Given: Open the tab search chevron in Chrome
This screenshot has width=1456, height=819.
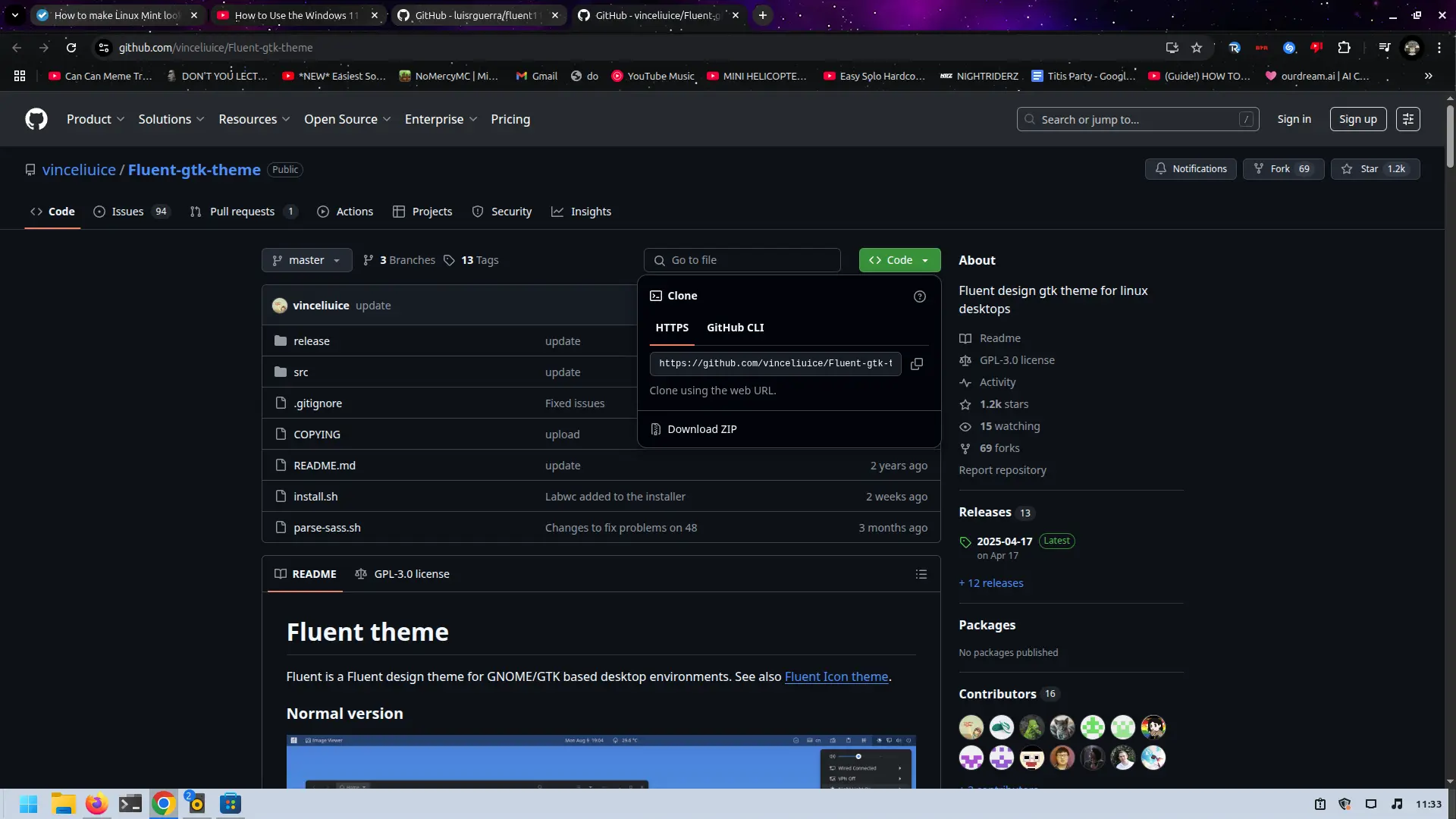Looking at the screenshot, I should pos(14,15).
